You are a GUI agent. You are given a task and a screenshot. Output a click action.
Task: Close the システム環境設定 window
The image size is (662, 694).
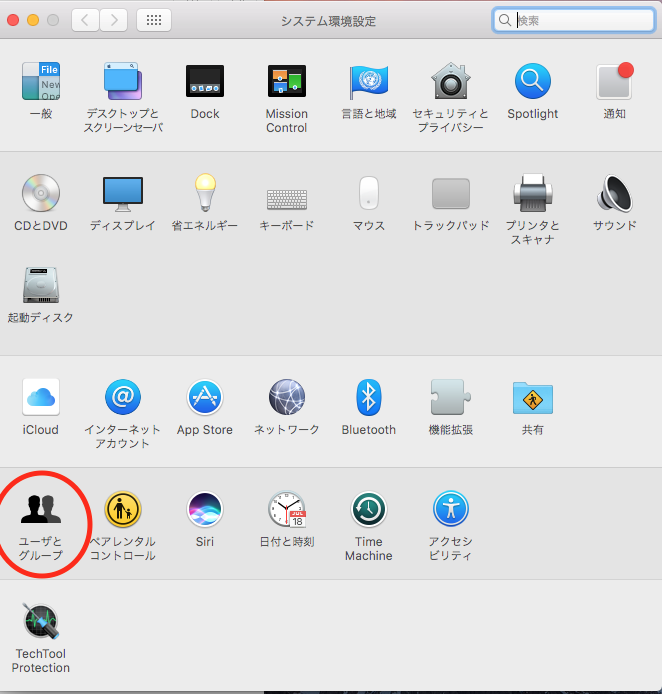click(x=13, y=20)
